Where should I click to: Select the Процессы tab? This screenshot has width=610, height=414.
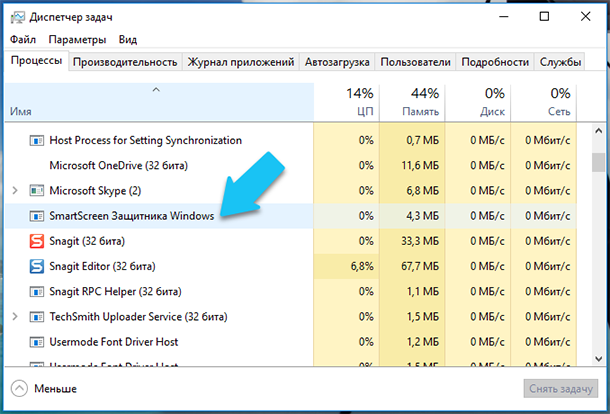pos(37,61)
